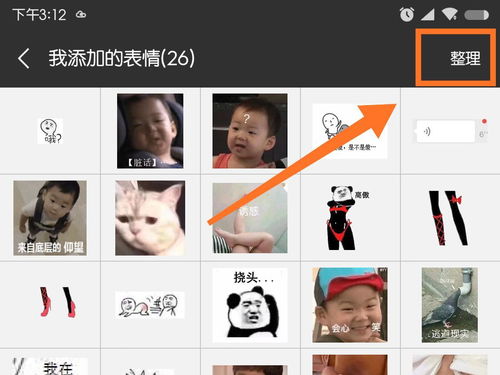
Task: Select the doodle figure sticker beside voice message
Action: [350, 131]
